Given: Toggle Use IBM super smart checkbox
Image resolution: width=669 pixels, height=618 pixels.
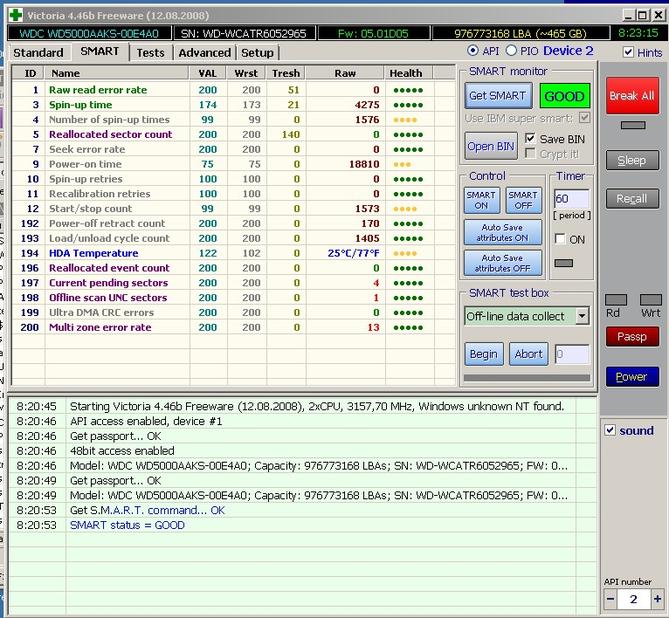Looking at the screenshot, I should point(585,117).
